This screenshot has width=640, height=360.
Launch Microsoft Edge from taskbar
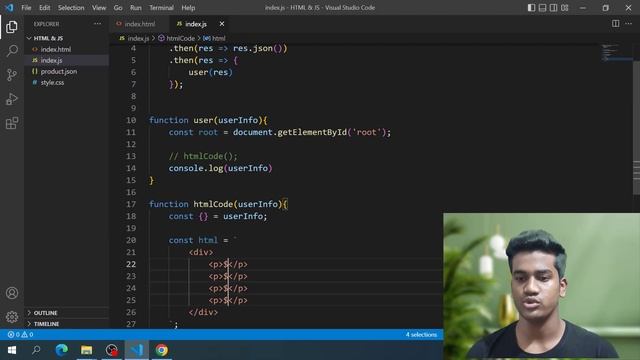[62, 350]
